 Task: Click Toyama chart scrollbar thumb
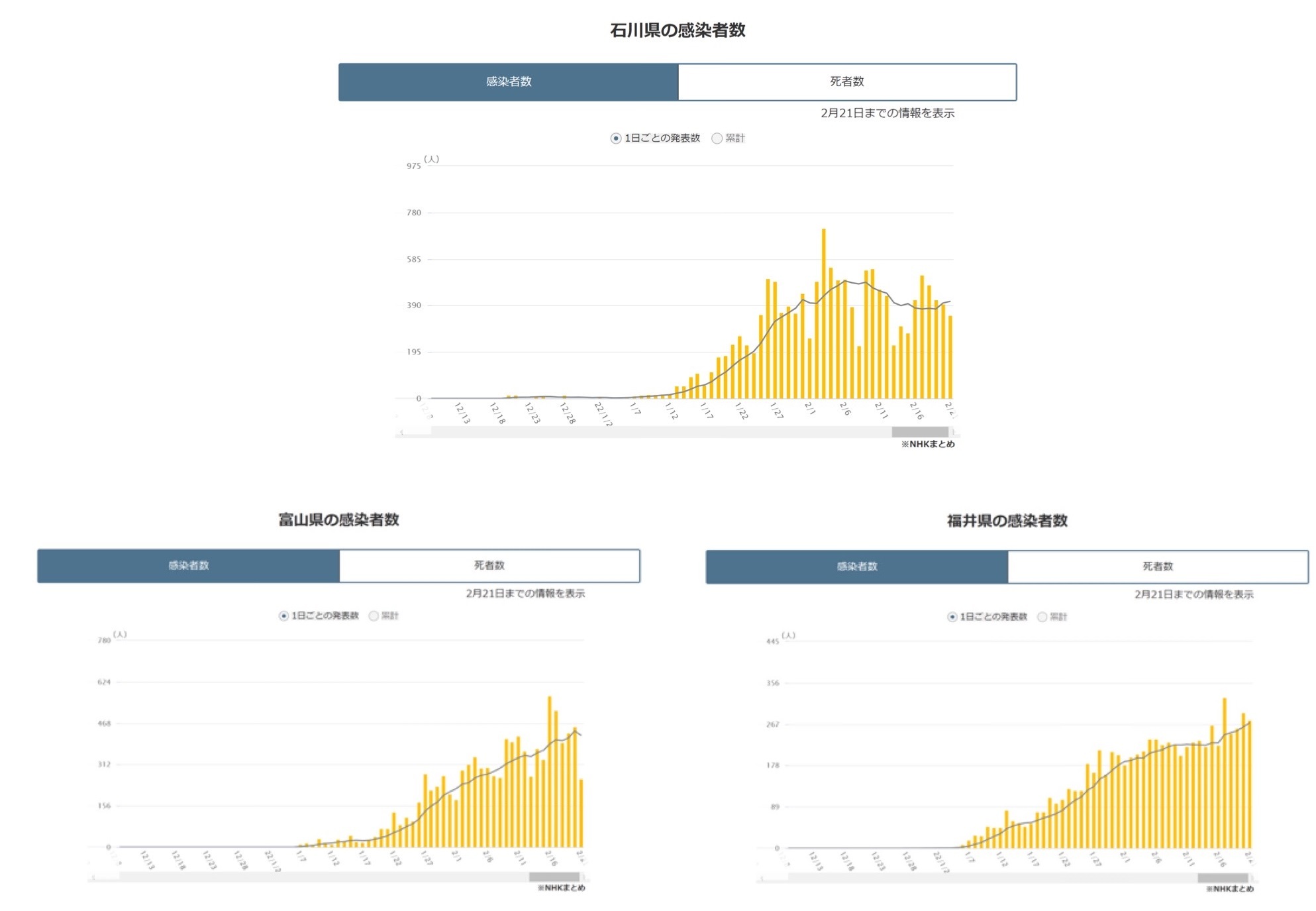[x=554, y=877]
